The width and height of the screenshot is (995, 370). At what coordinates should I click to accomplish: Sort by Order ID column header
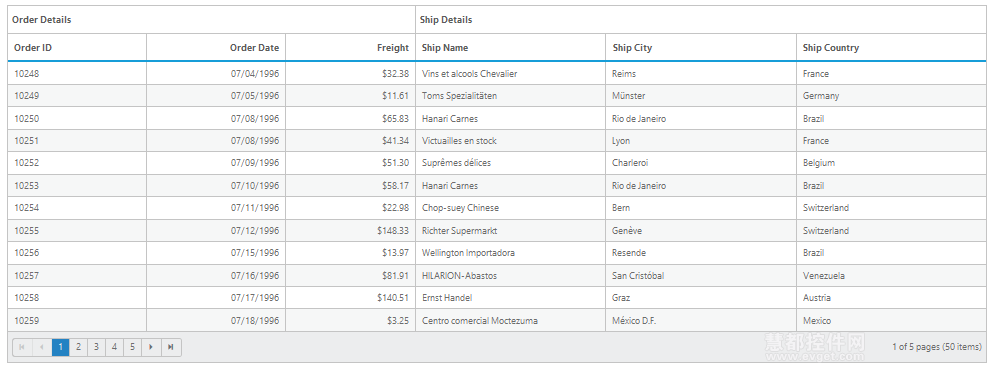(77, 48)
